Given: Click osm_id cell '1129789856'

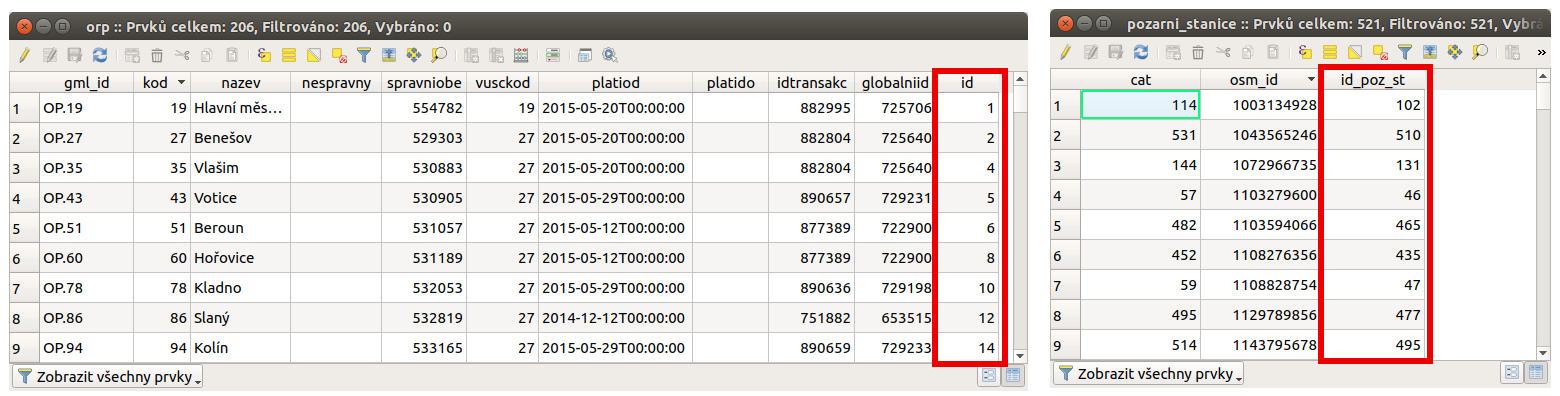Looking at the screenshot, I should coord(1260,315).
